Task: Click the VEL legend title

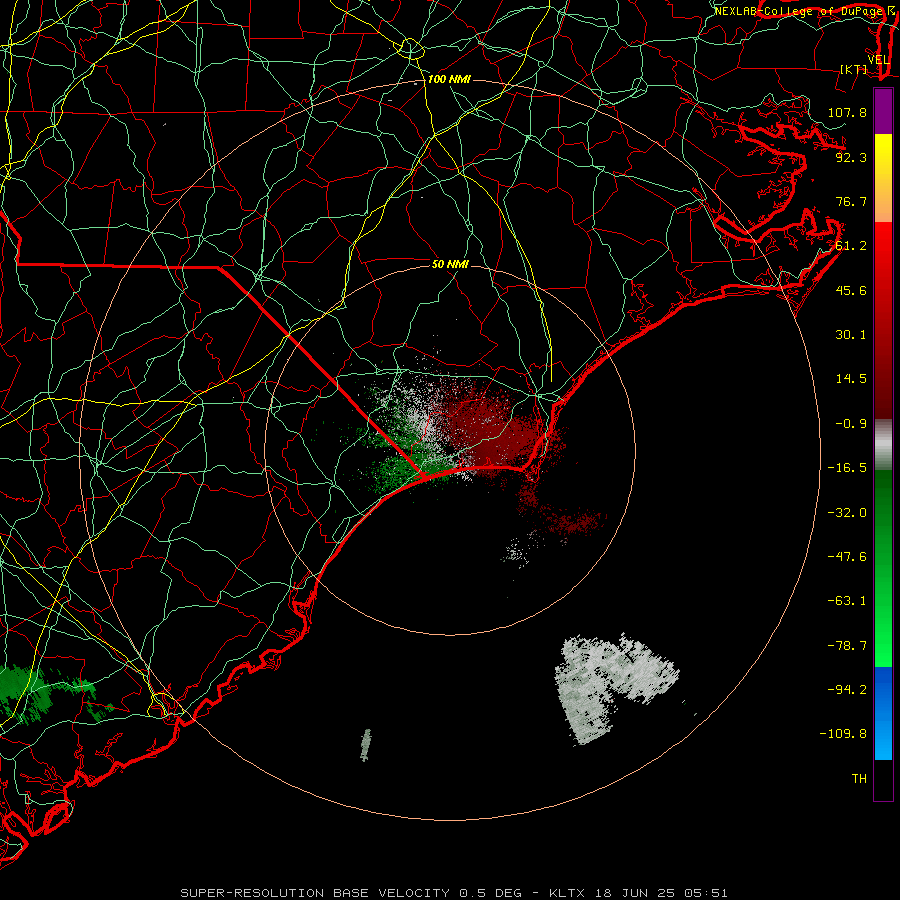Action: (879, 60)
